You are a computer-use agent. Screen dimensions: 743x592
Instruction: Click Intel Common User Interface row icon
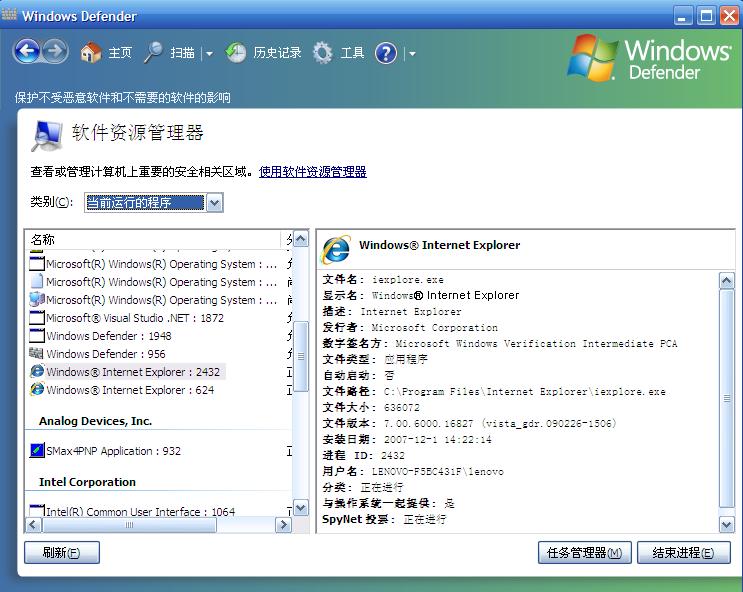click(37, 510)
